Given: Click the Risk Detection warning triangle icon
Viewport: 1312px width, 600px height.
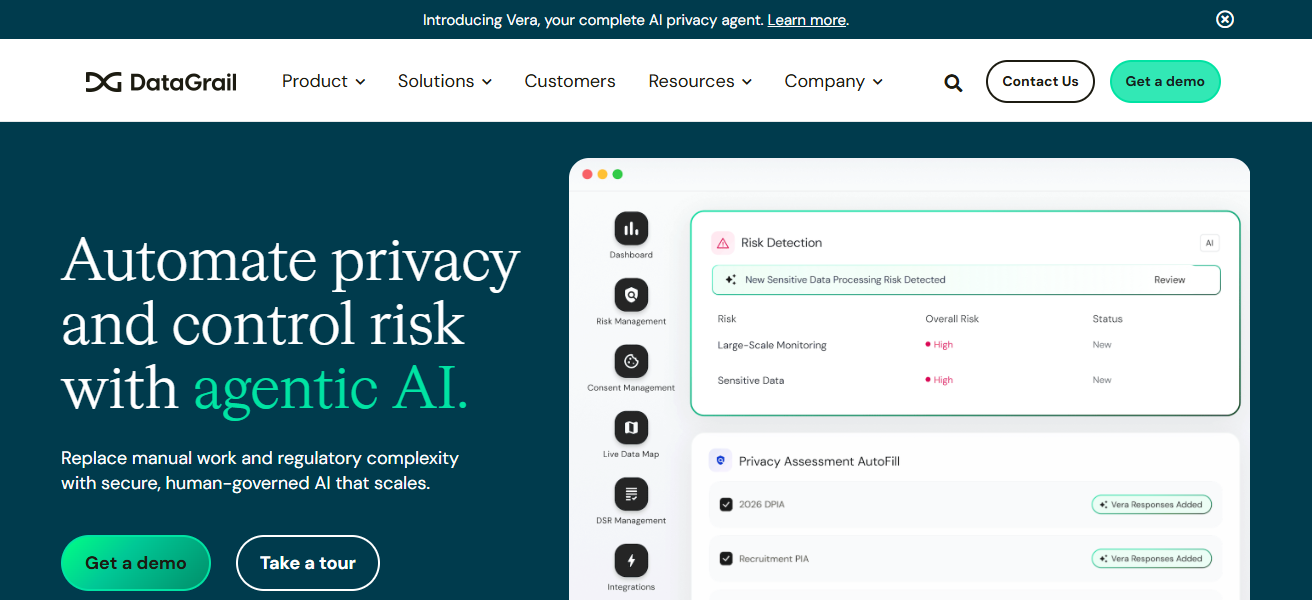Looking at the screenshot, I should coord(722,242).
